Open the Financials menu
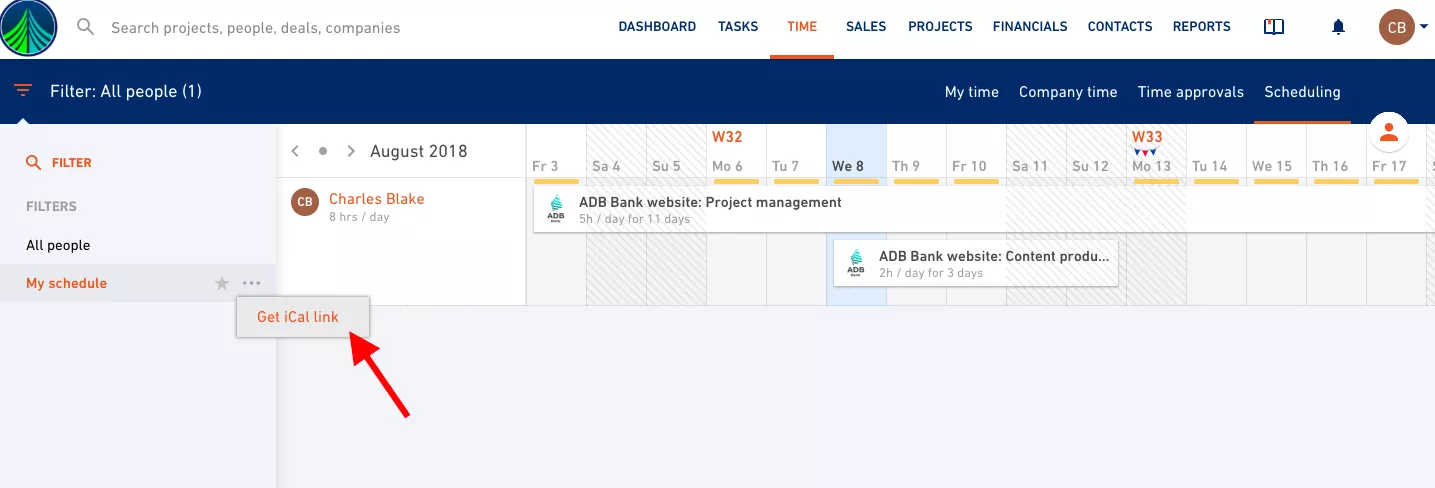Image resolution: width=1435 pixels, height=488 pixels. [x=1030, y=27]
